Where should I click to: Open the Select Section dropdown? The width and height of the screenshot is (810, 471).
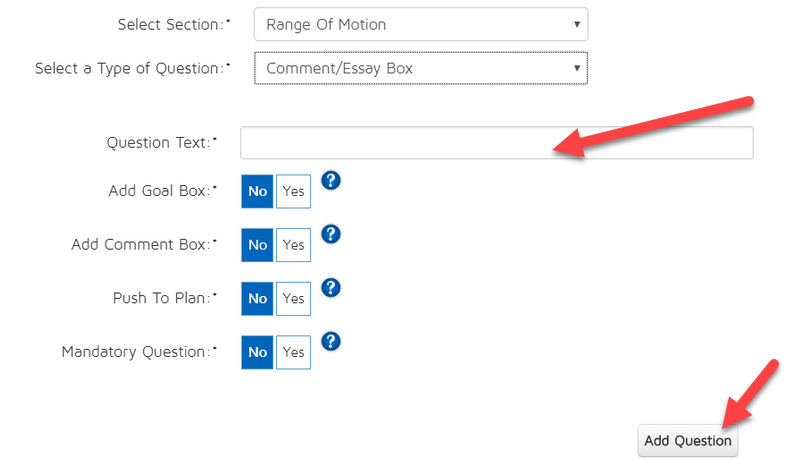pyautogui.click(x=420, y=24)
